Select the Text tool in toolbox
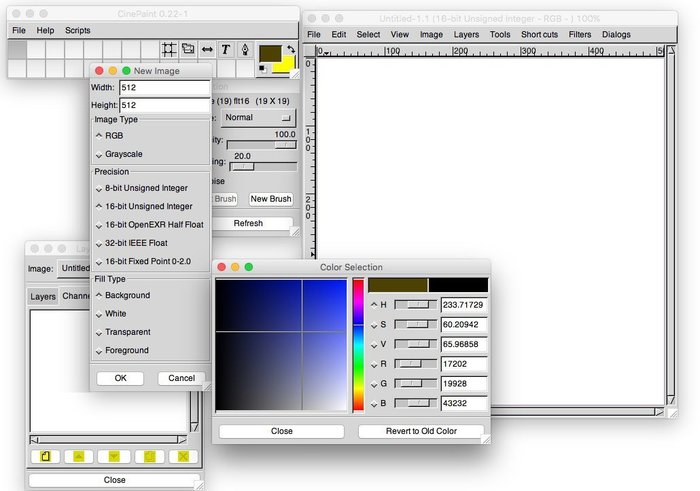Viewport: 700px width, 491px height. pos(226,50)
